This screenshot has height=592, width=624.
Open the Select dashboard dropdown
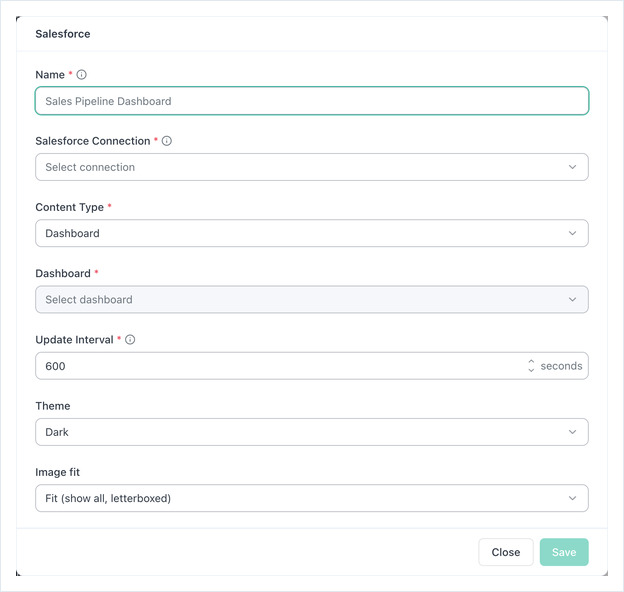coord(312,300)
